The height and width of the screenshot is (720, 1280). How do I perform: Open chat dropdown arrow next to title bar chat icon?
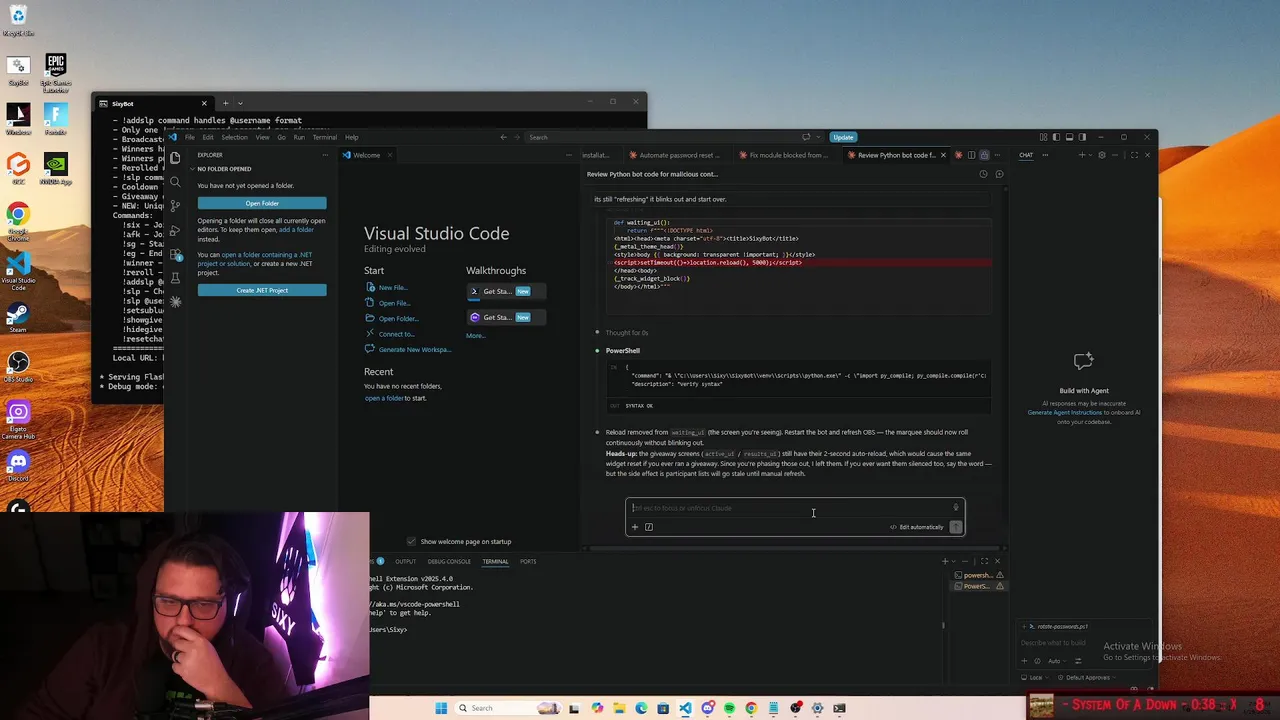(818, 137)
